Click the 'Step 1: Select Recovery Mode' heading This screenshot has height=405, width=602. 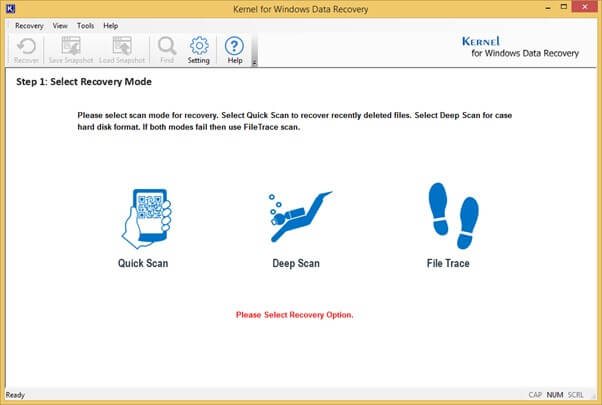click(84, 82)
